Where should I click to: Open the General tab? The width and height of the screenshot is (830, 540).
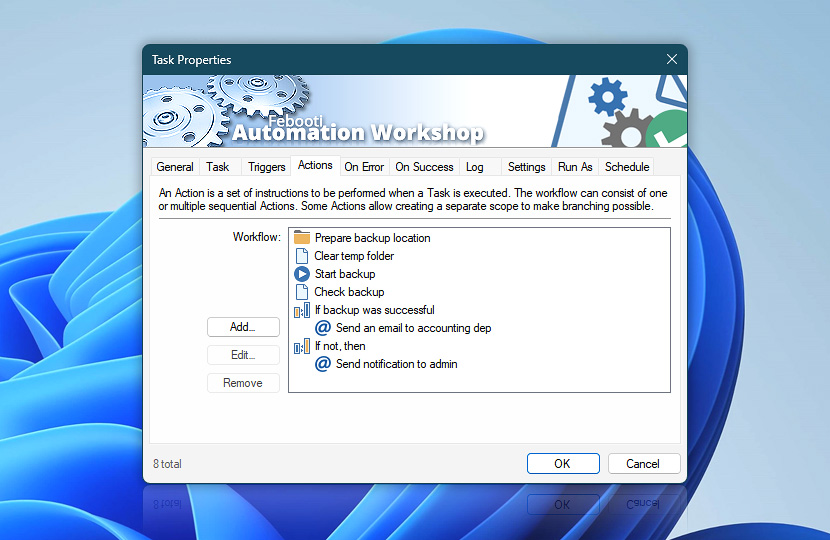point(175,167)
